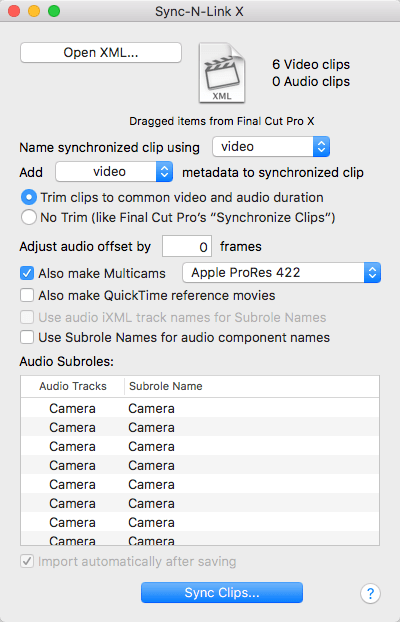Zoom the window with the green button
The height and width of the screenshot is (622, 400).
coord(54,11)
